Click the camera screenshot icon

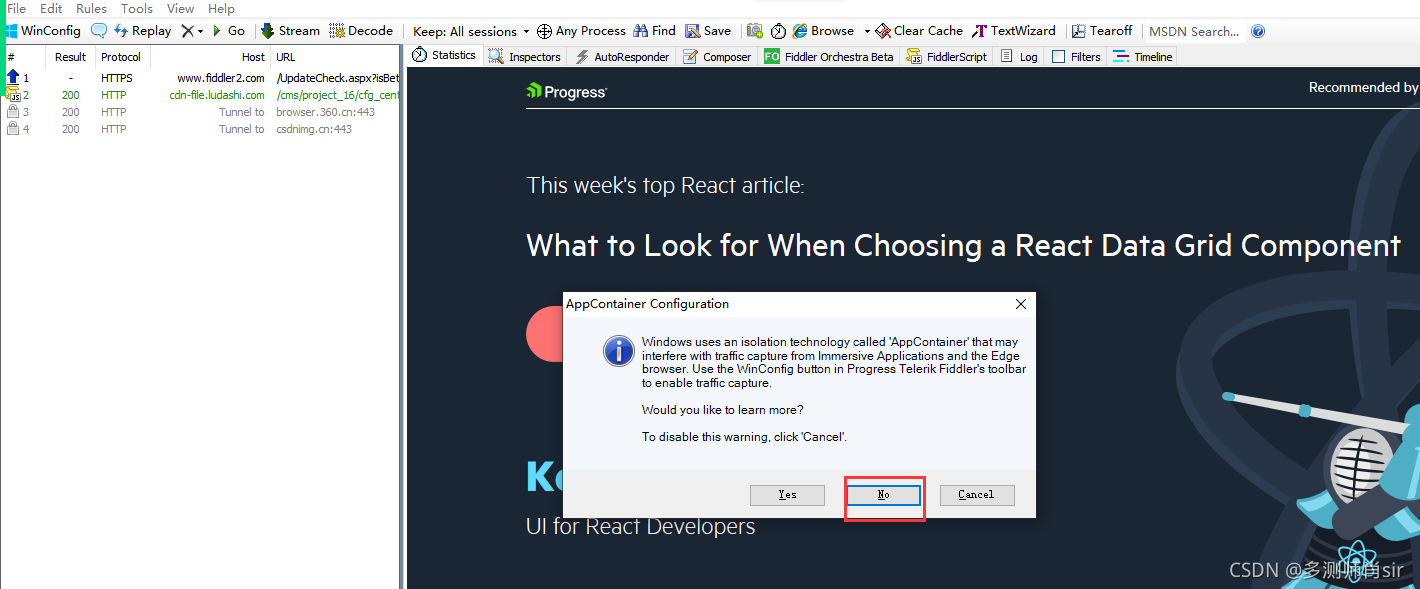pos(755,31)
